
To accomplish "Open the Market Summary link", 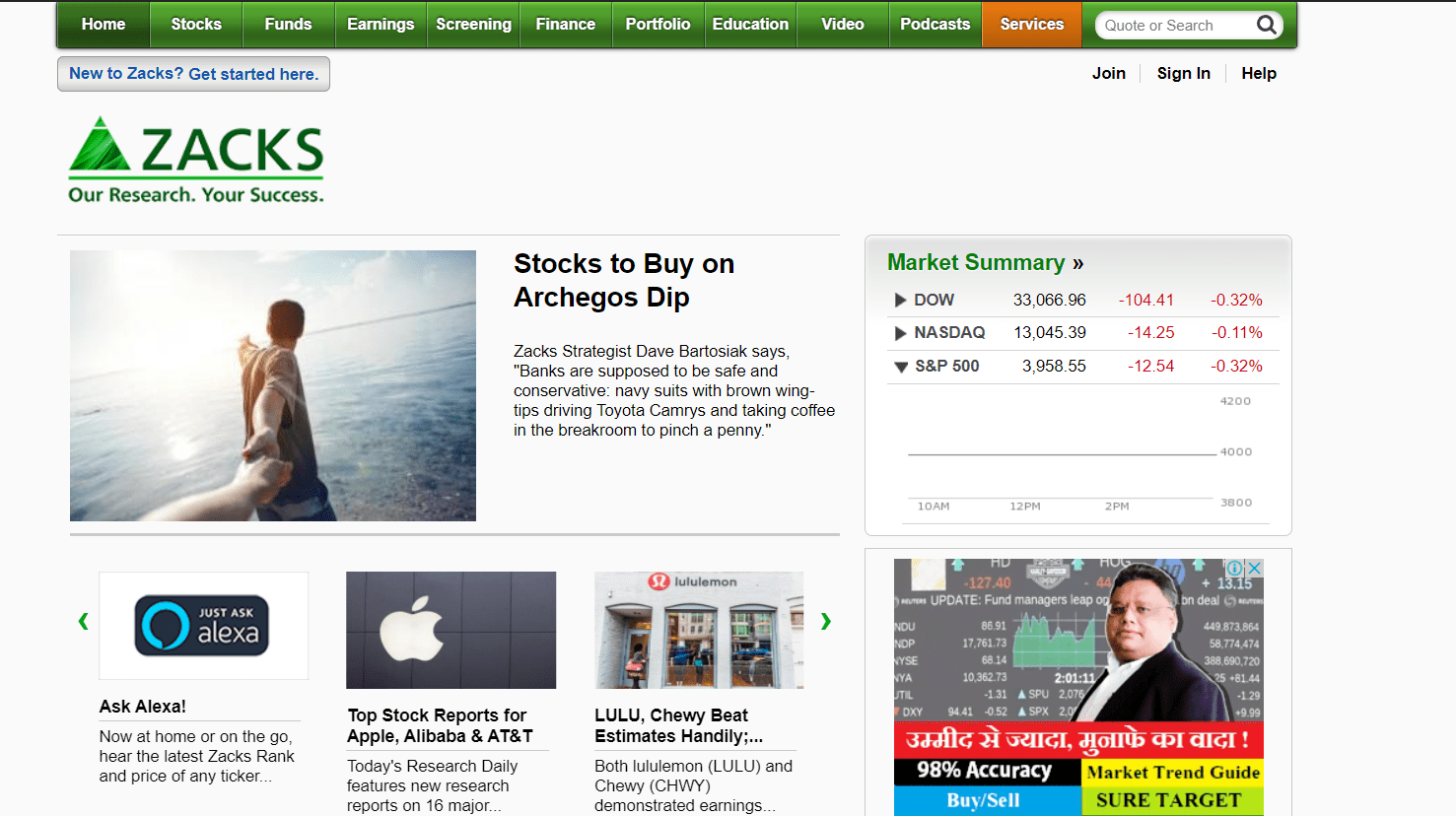I will pyautogui.click(x=985, y=262).
